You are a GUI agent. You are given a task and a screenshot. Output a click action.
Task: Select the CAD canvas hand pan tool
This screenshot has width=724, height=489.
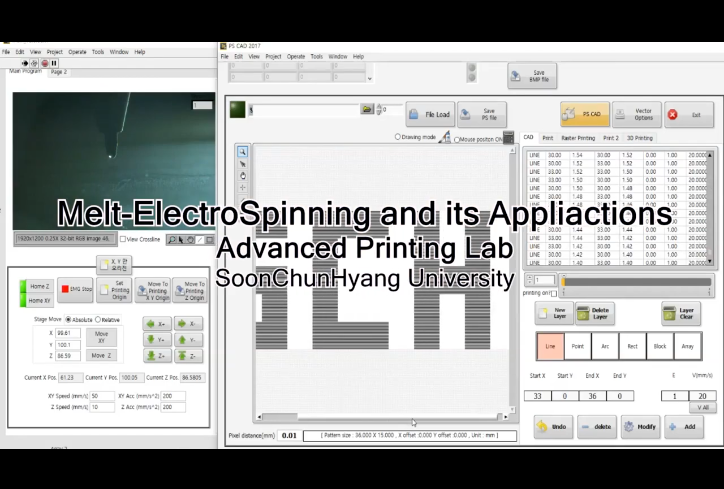pyautogui.click(x=242, y=176)
